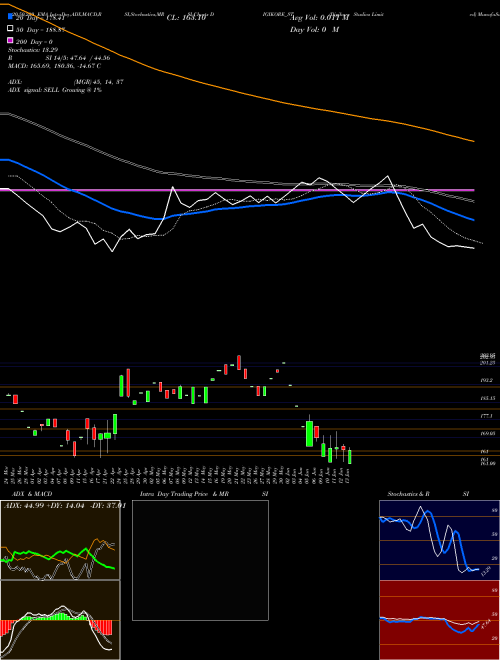Click the white 50 Day legend swatch
This screenshot has height=660, width=500.
10,29
